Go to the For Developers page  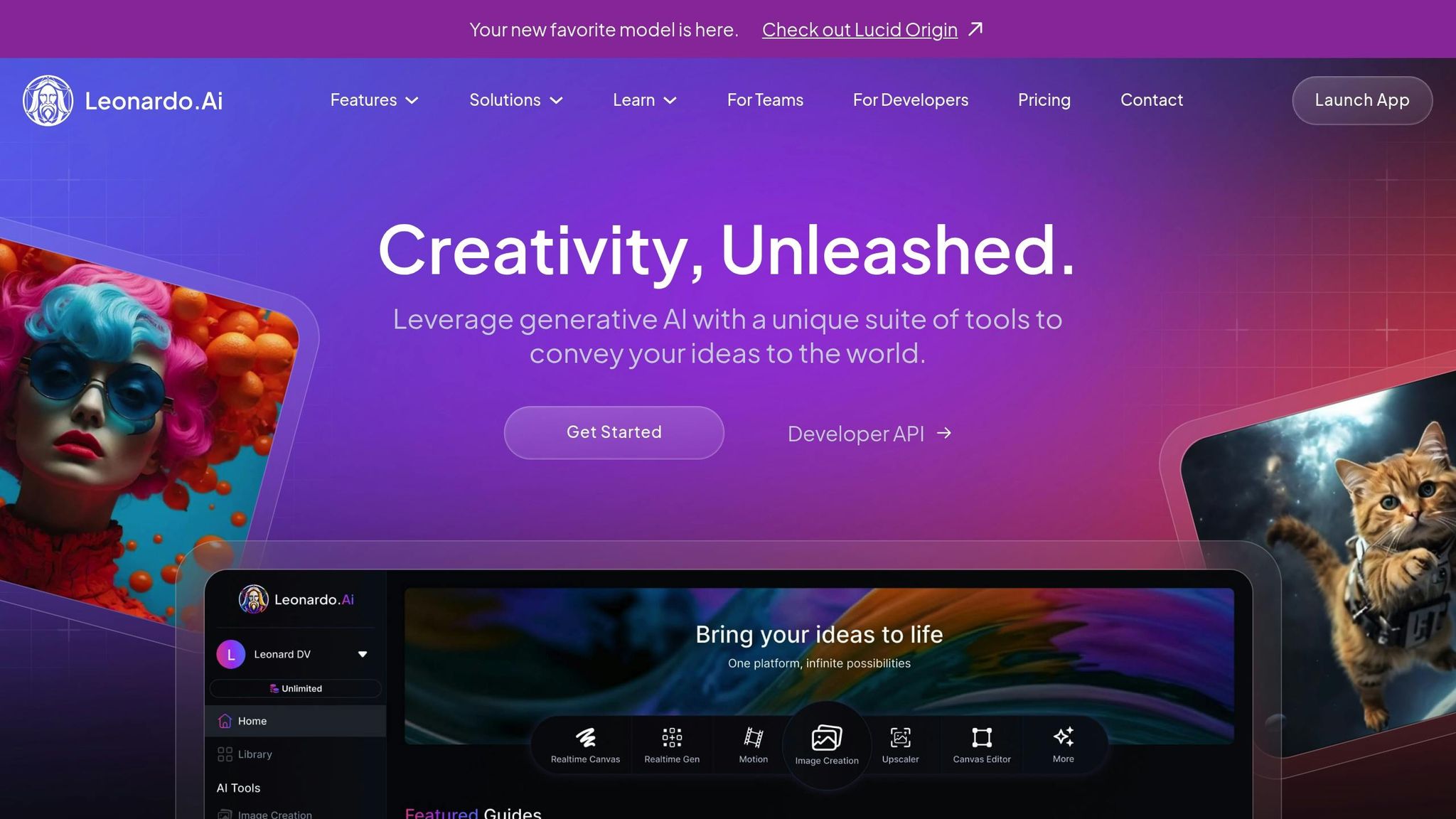(910, 100)
